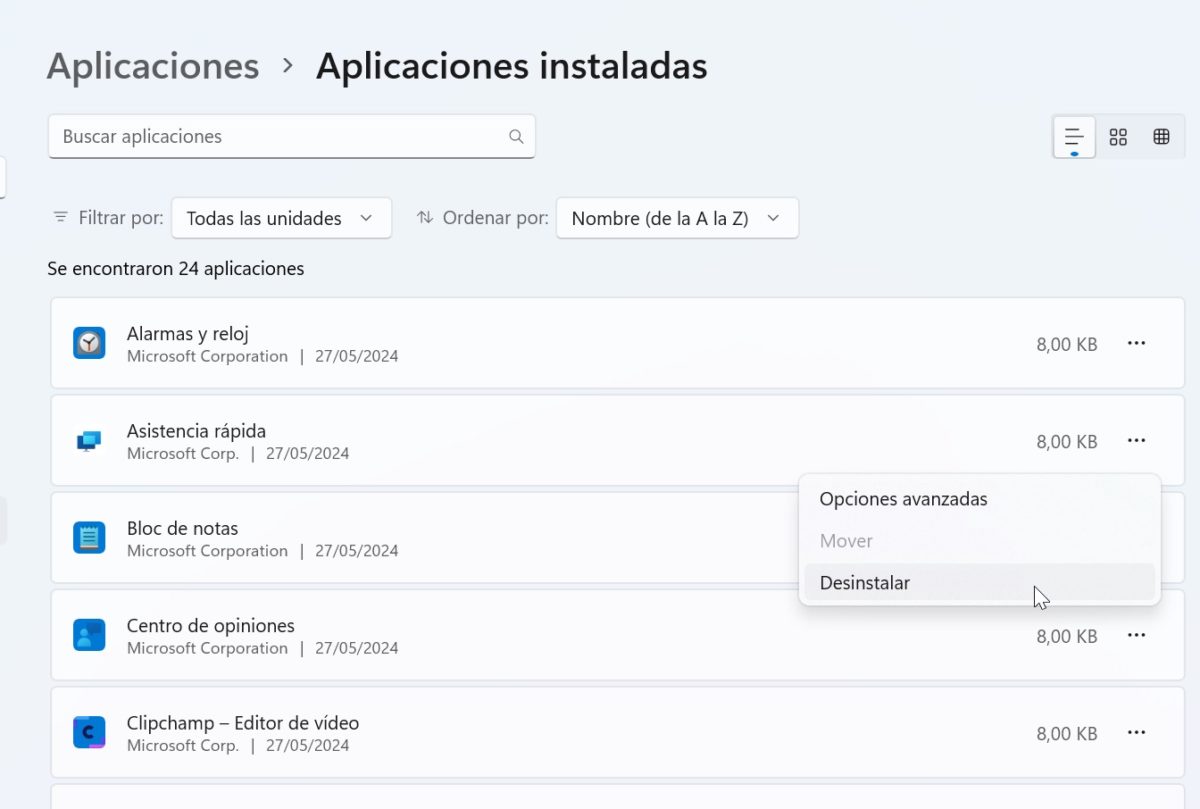
Task: Open the three-dot menu for Clipchamp
Action: pyautogui.click(x=1136, y=732)
